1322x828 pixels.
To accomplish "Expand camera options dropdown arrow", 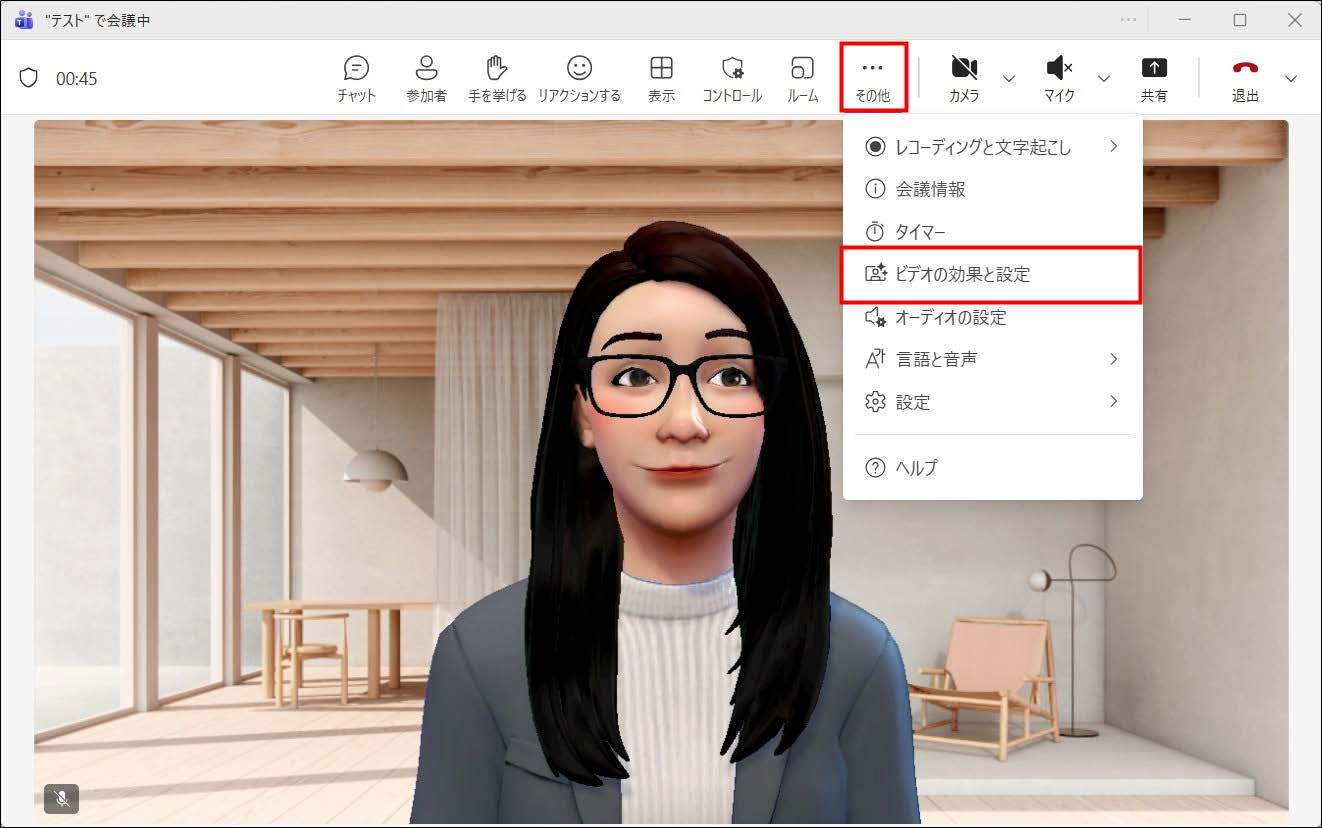I will click(1009, 79).
